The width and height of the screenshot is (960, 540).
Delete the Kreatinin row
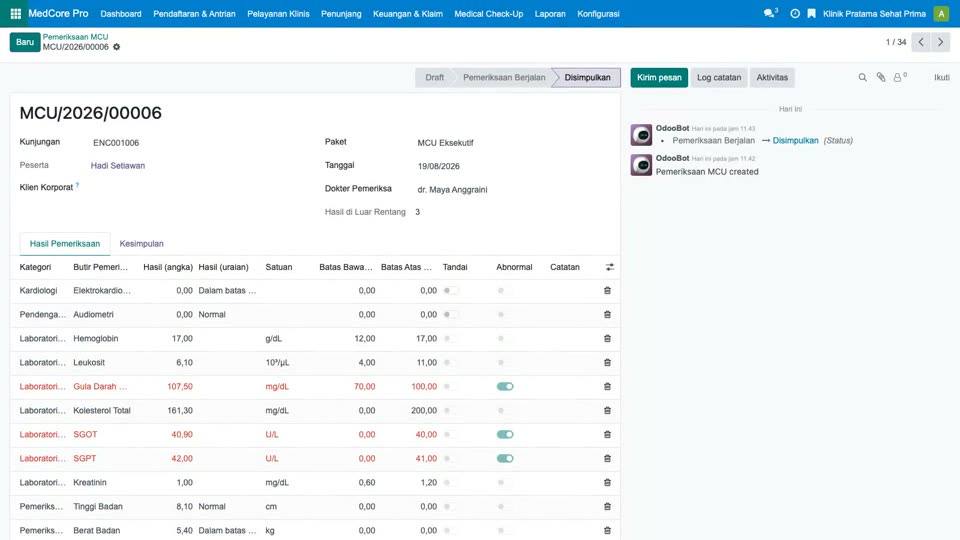tap(607, 482)
